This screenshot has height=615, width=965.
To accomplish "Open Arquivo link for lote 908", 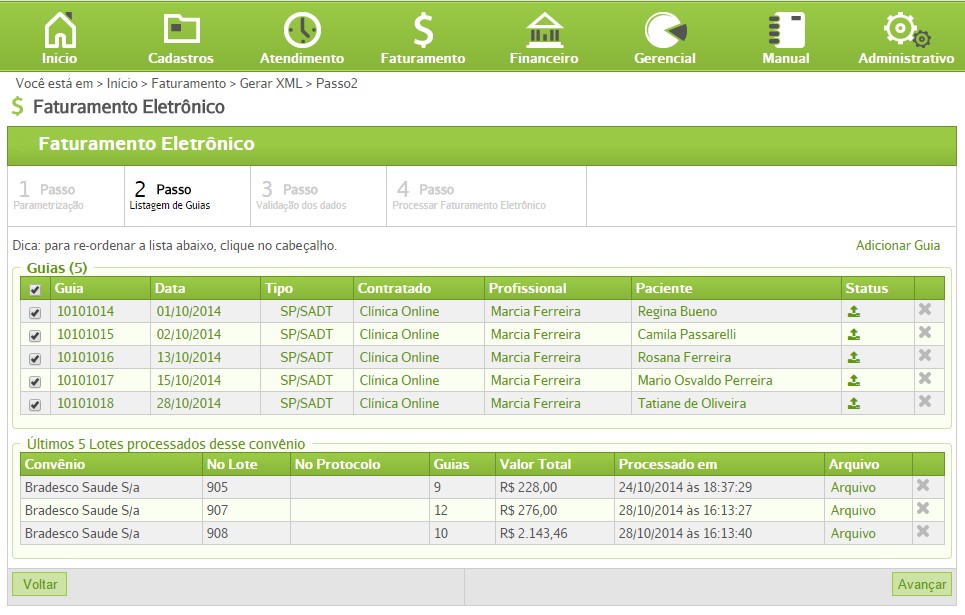I will (853, 534).
